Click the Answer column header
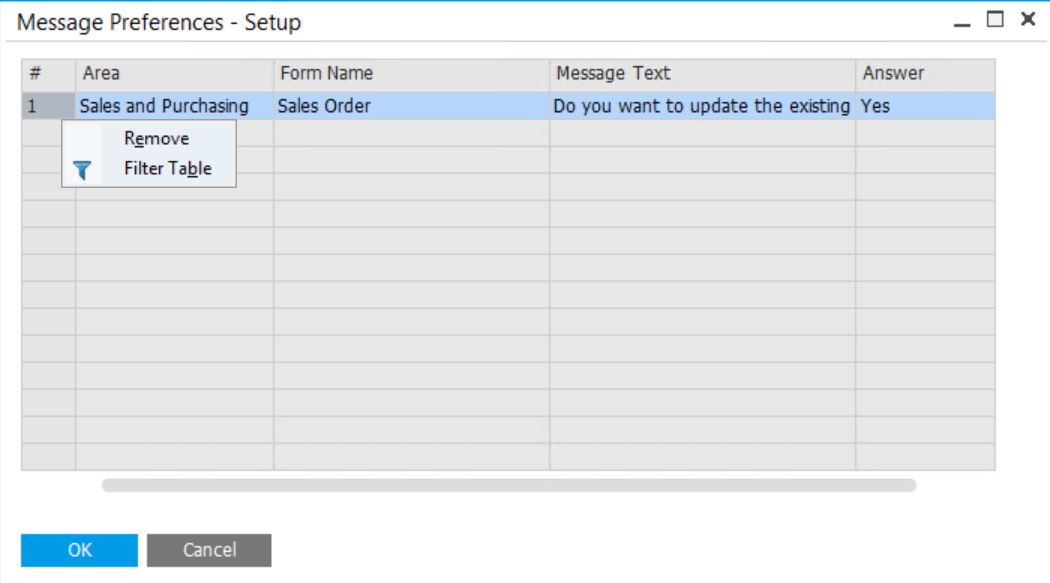Screen dimensions: 1050x583 [924, 74]
